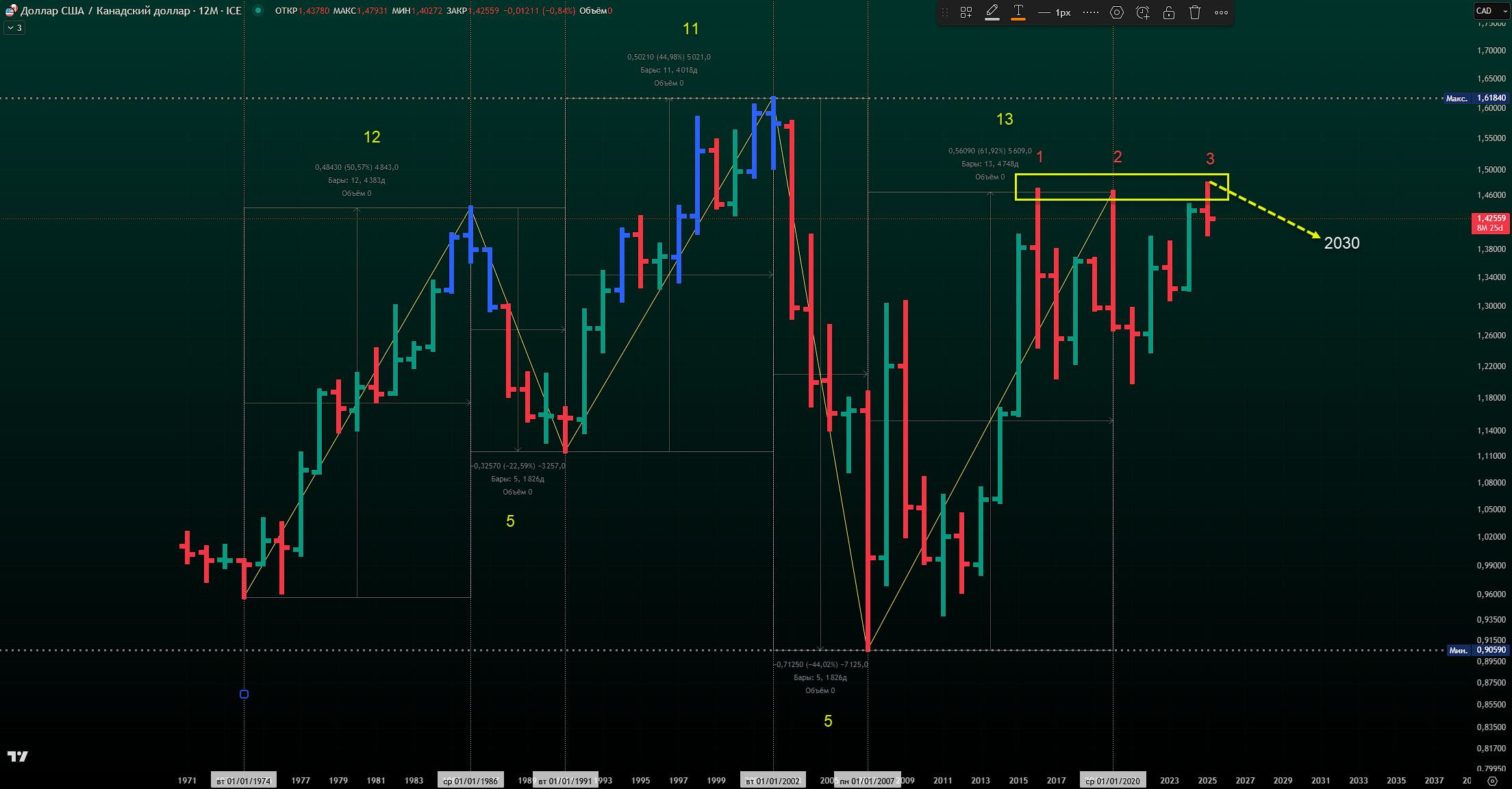Change text color using the T icon
Viewport: 1512px width, 789px height.
click(x=1018, y=12)
